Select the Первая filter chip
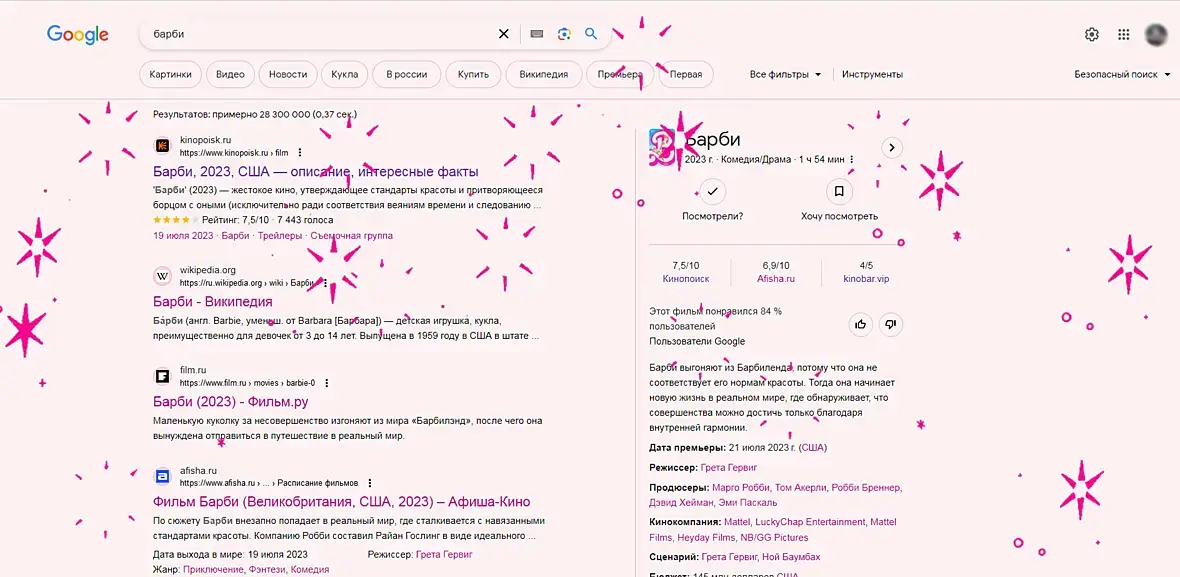Image resolution: width=1180 pixels, height=577 pixels. pyautogui.click(x=686, y=74)
